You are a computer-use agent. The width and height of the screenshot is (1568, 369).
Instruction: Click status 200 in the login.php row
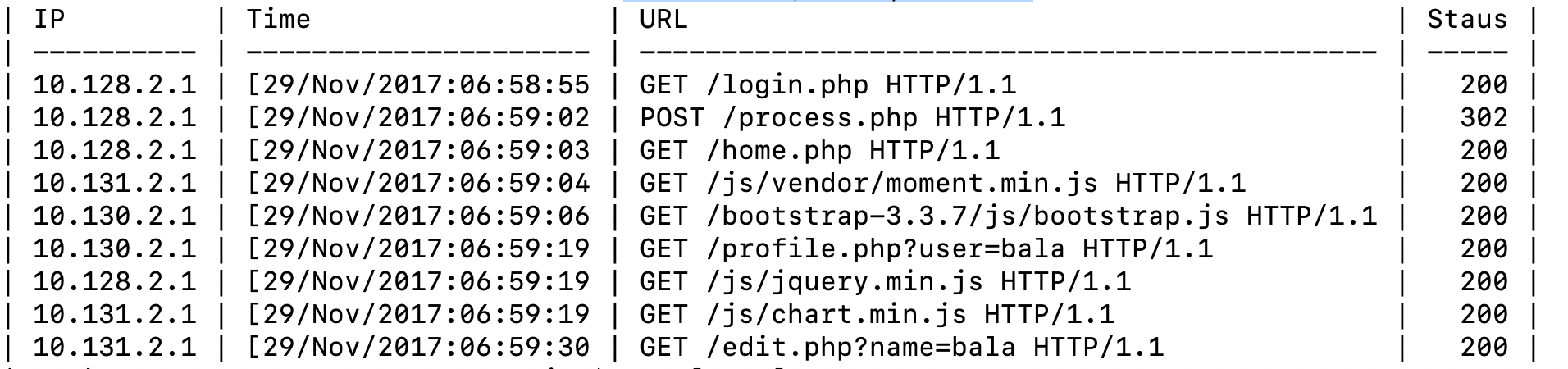1484,85
